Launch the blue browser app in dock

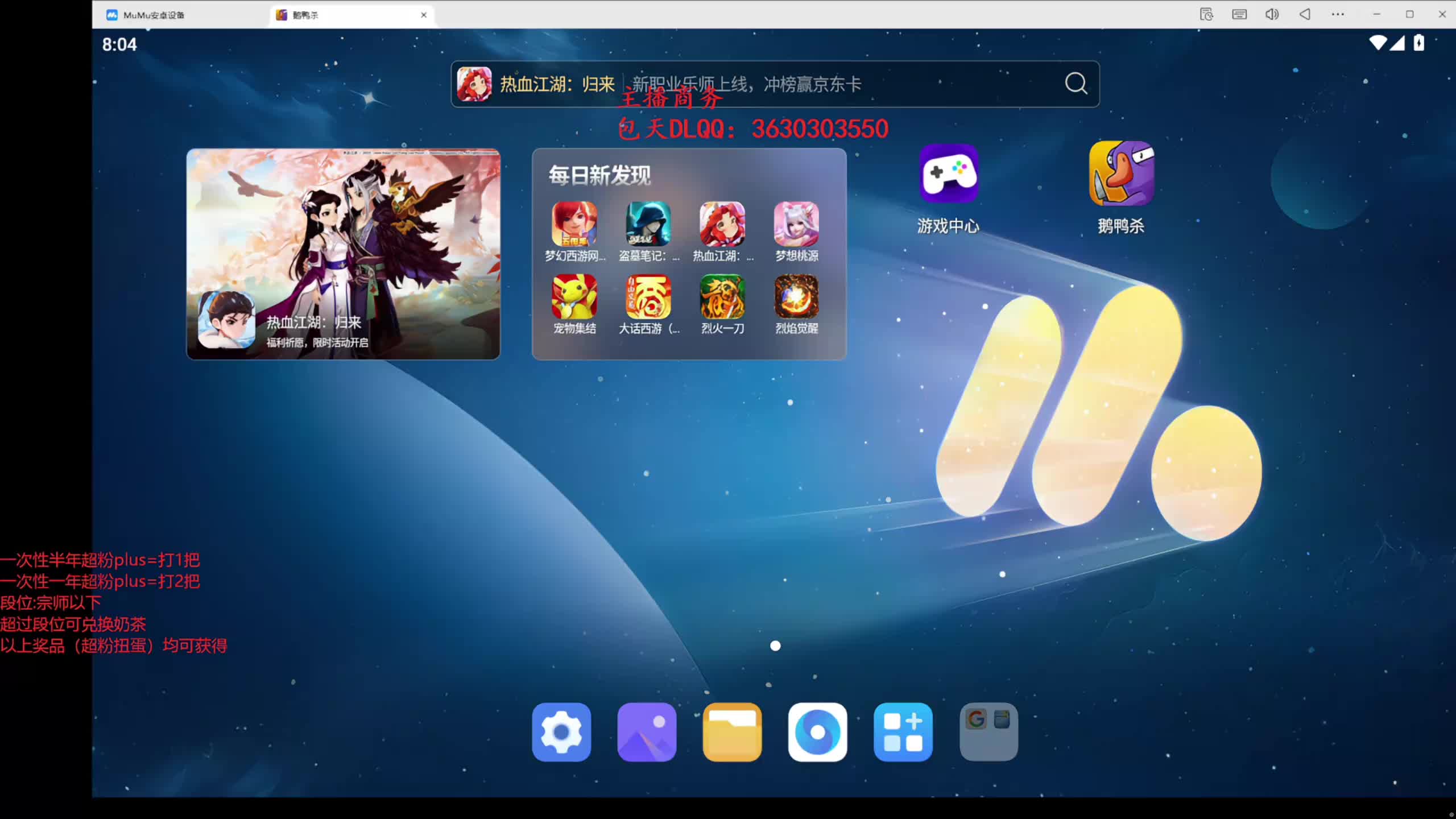817,732
